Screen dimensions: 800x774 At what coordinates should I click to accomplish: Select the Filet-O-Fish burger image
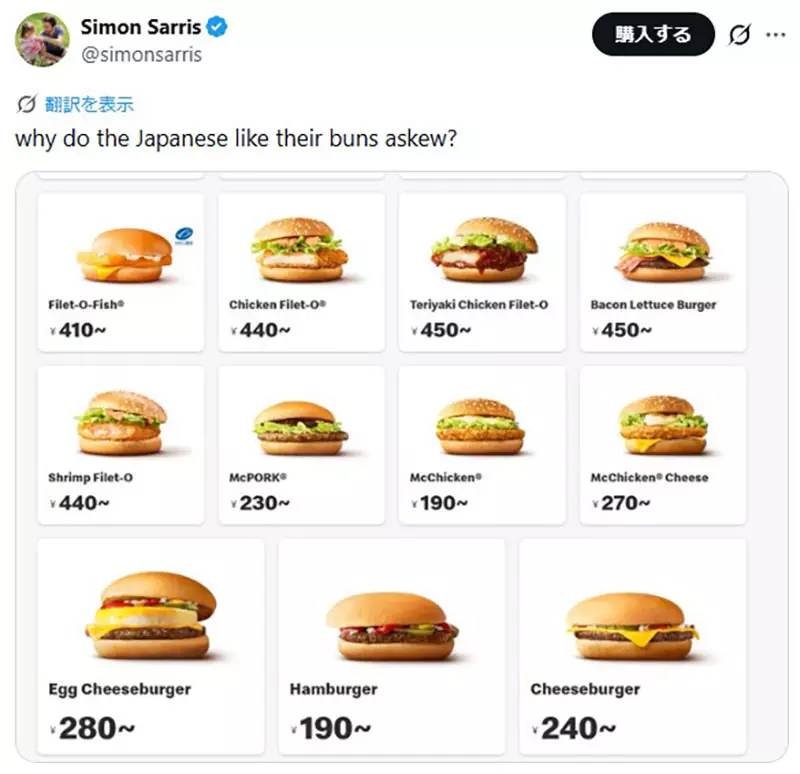tap(124, 255)
